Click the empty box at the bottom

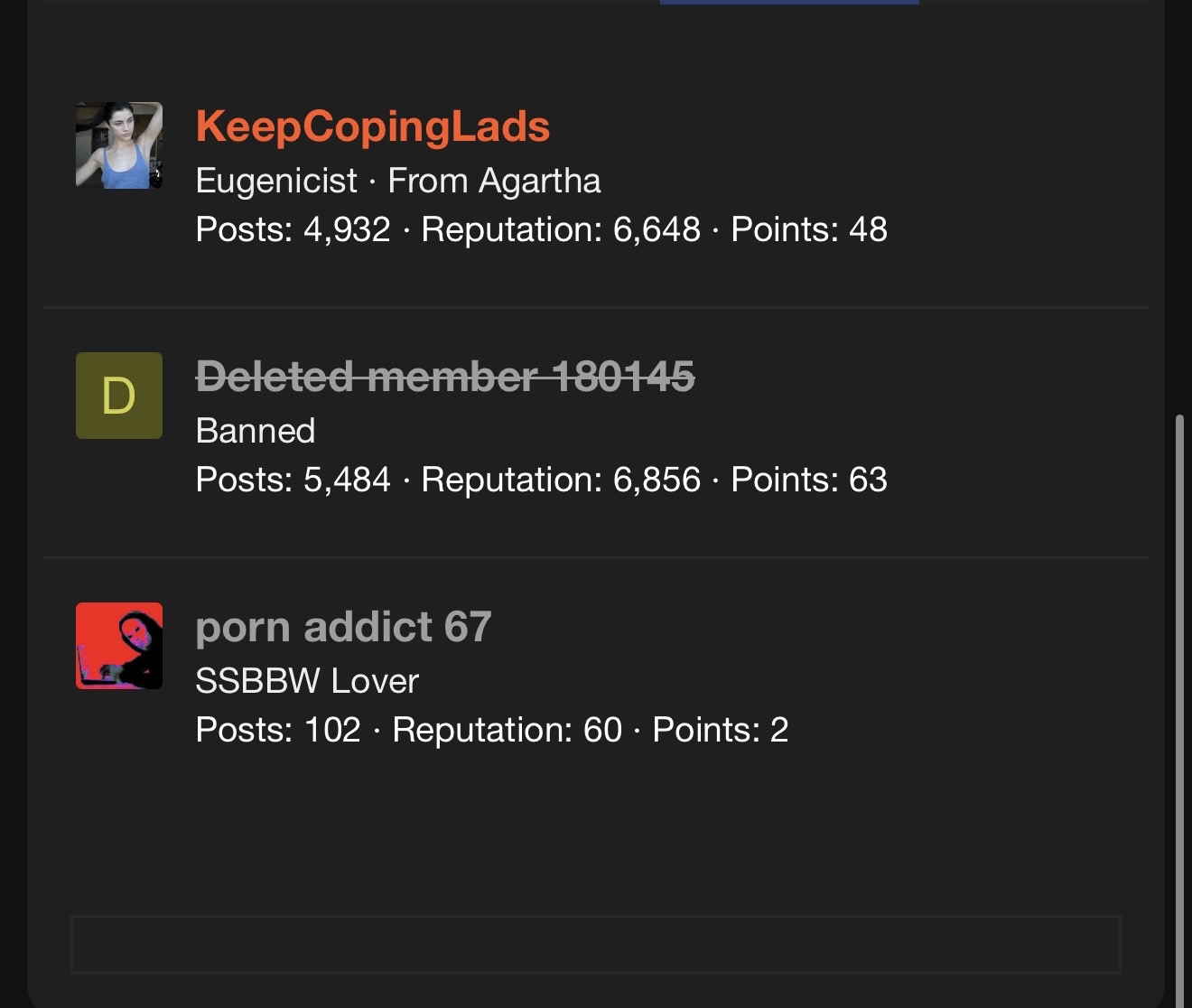(x=596, y=945)
